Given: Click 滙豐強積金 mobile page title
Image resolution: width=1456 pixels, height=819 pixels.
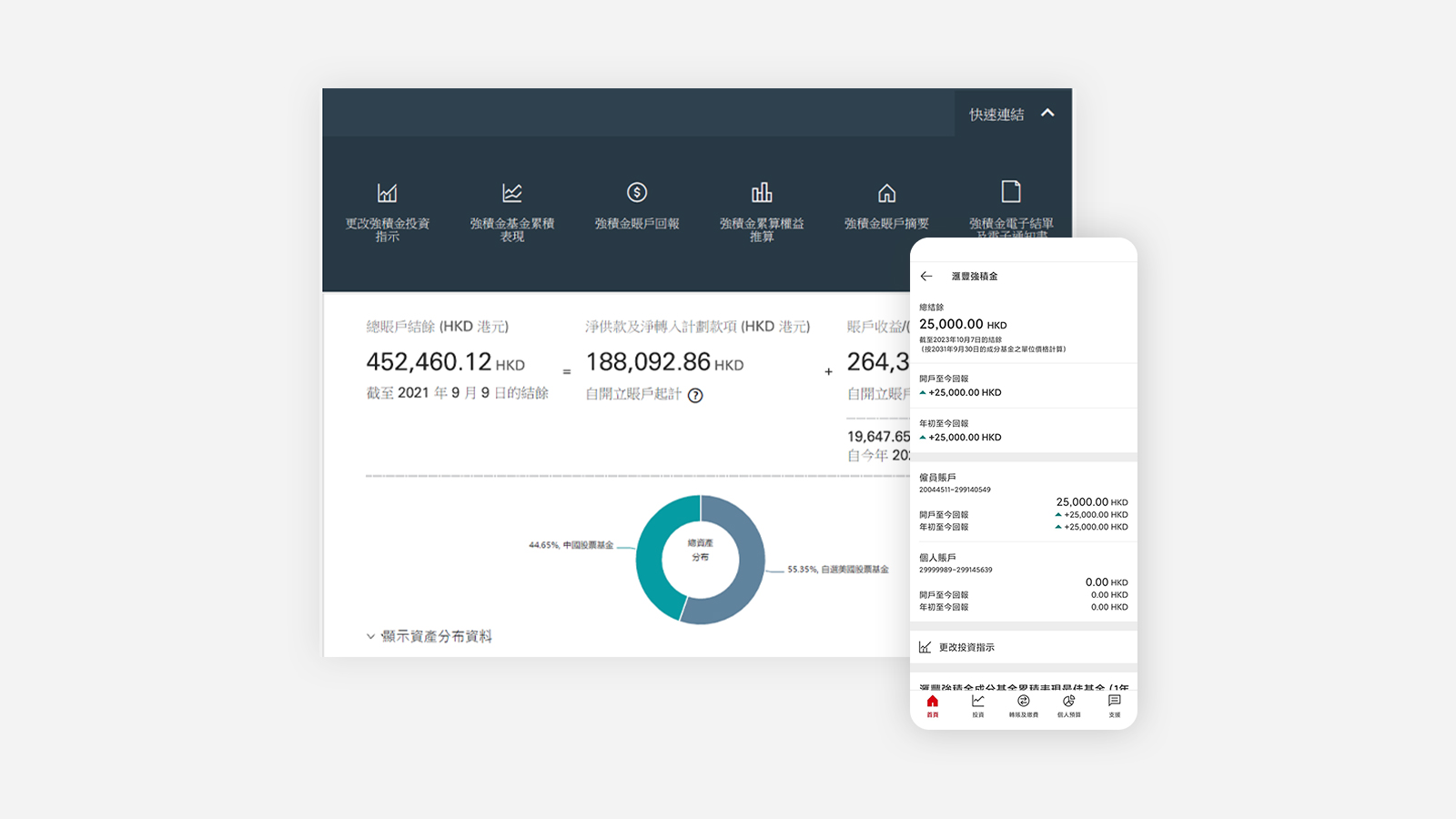Looking at the screenshot, I should (975, 276).
